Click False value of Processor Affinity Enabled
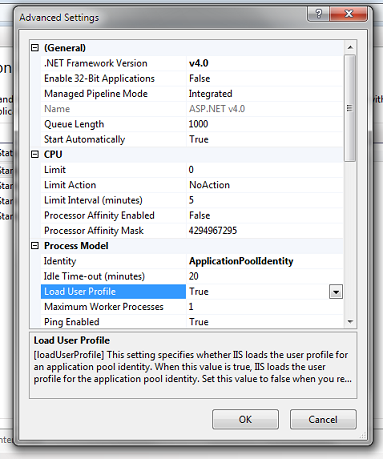The height and width of the screenshot is (459, 383). click(x=200, y=215)
